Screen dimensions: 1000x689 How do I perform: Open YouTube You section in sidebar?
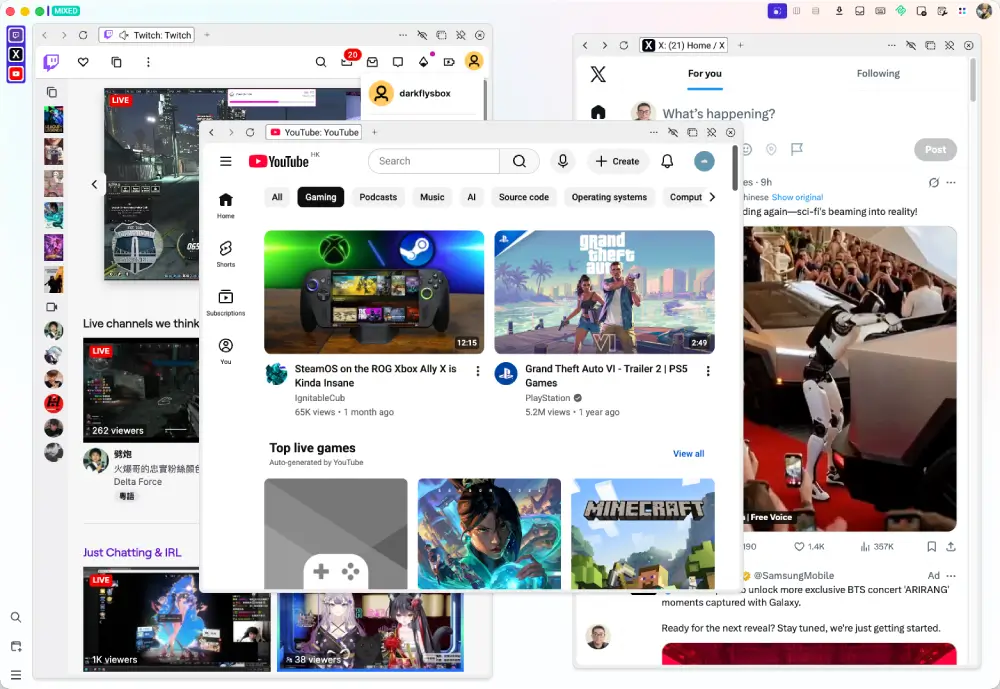[x=226, y=351]
